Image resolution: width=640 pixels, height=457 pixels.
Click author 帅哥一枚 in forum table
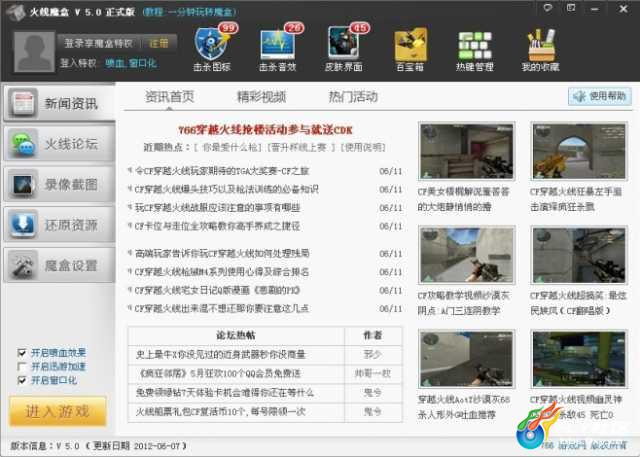pos(373,373)
